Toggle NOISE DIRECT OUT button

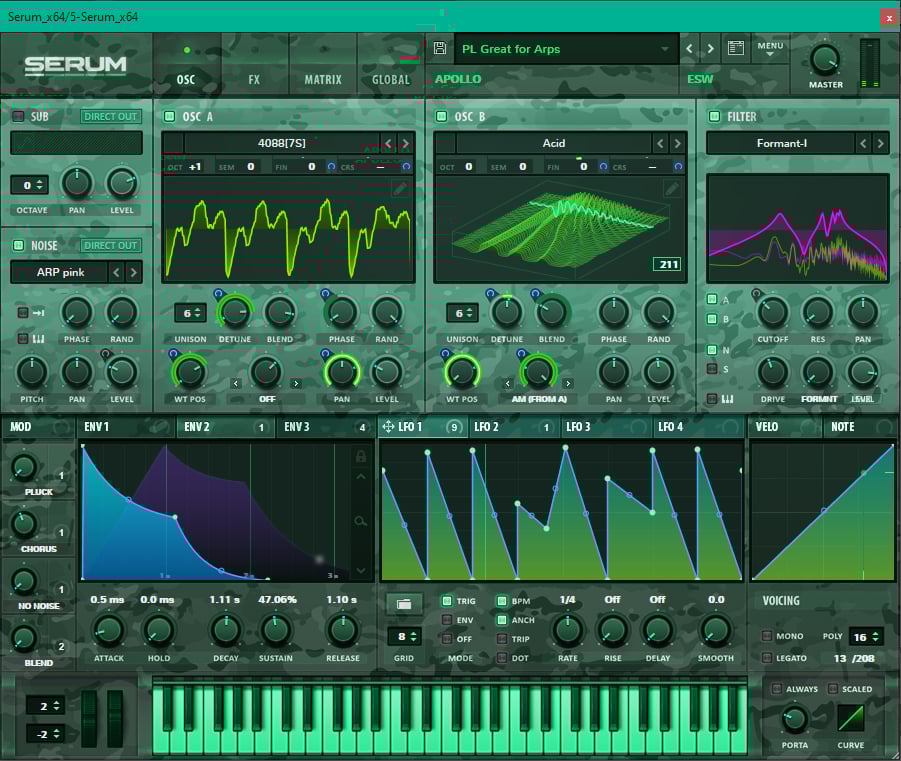pyautogui.click(x=110, y=245)
